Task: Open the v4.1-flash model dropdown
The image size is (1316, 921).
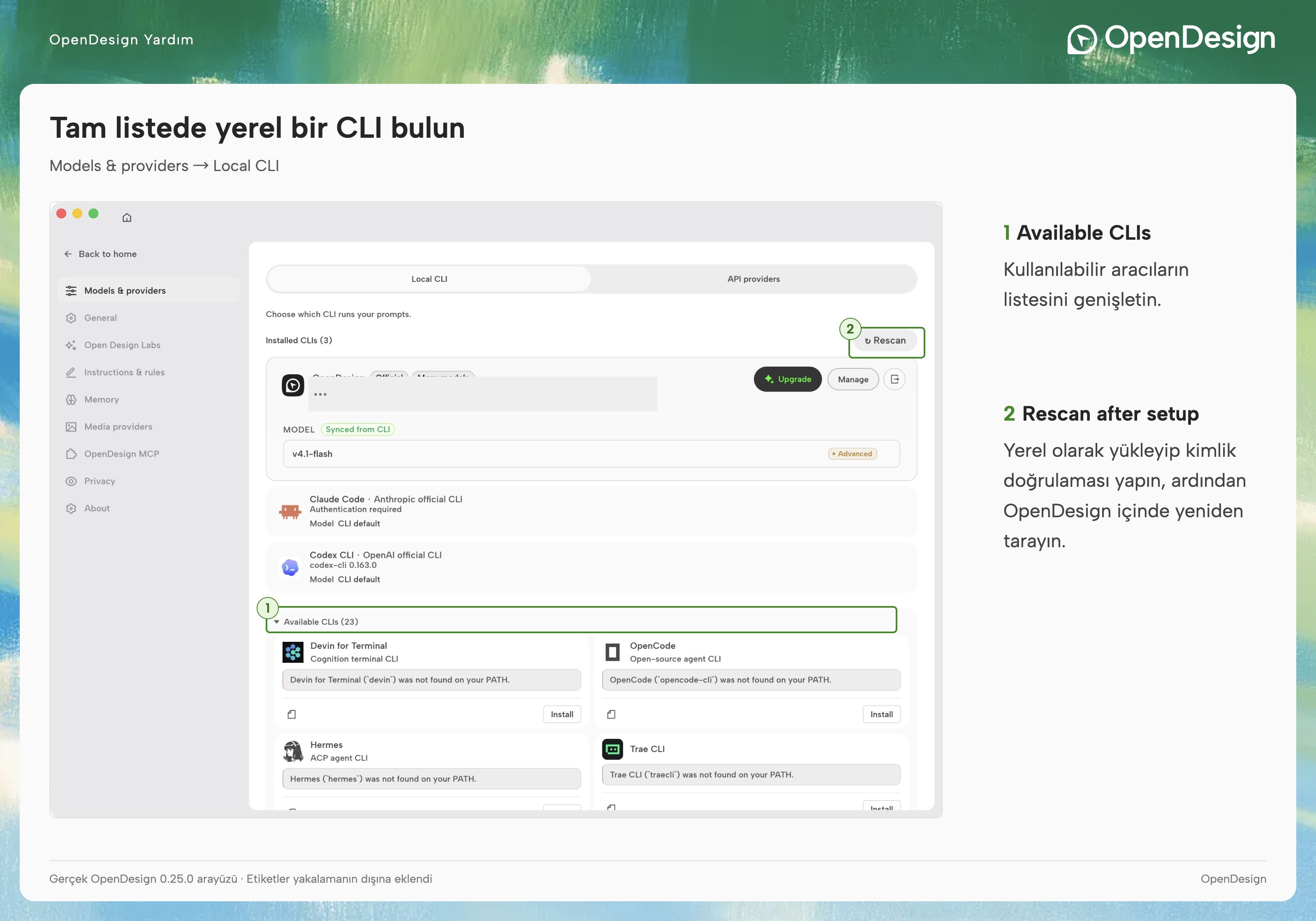Action: pyautogui.click(x=591, y=454)
